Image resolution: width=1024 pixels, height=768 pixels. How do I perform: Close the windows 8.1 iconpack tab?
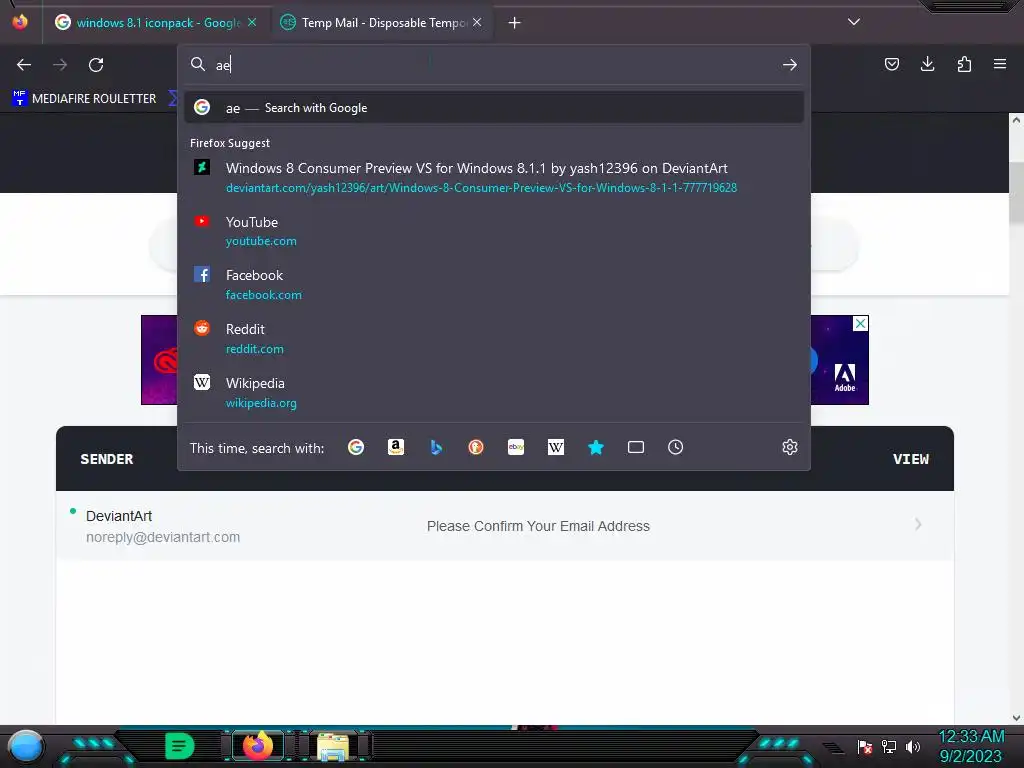(x=252, y=23)
